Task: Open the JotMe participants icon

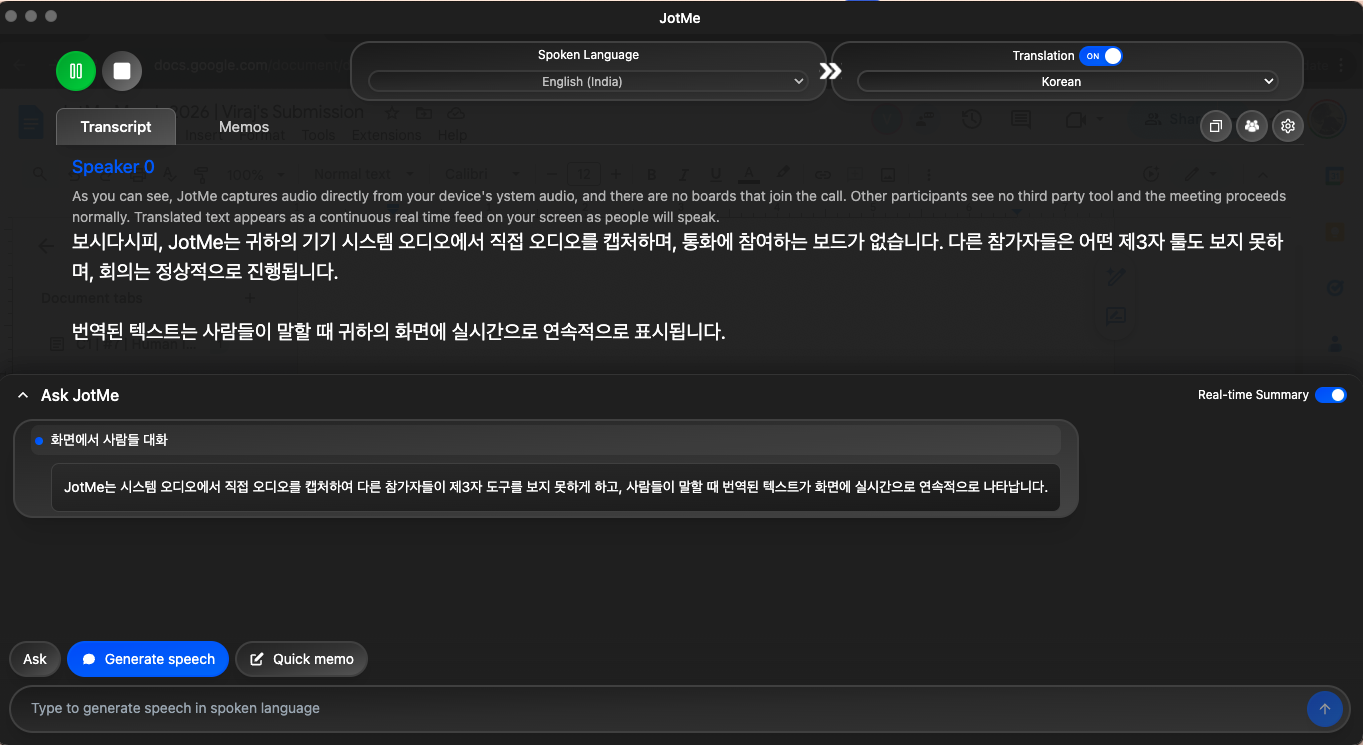Action: tap(1252, 126)
